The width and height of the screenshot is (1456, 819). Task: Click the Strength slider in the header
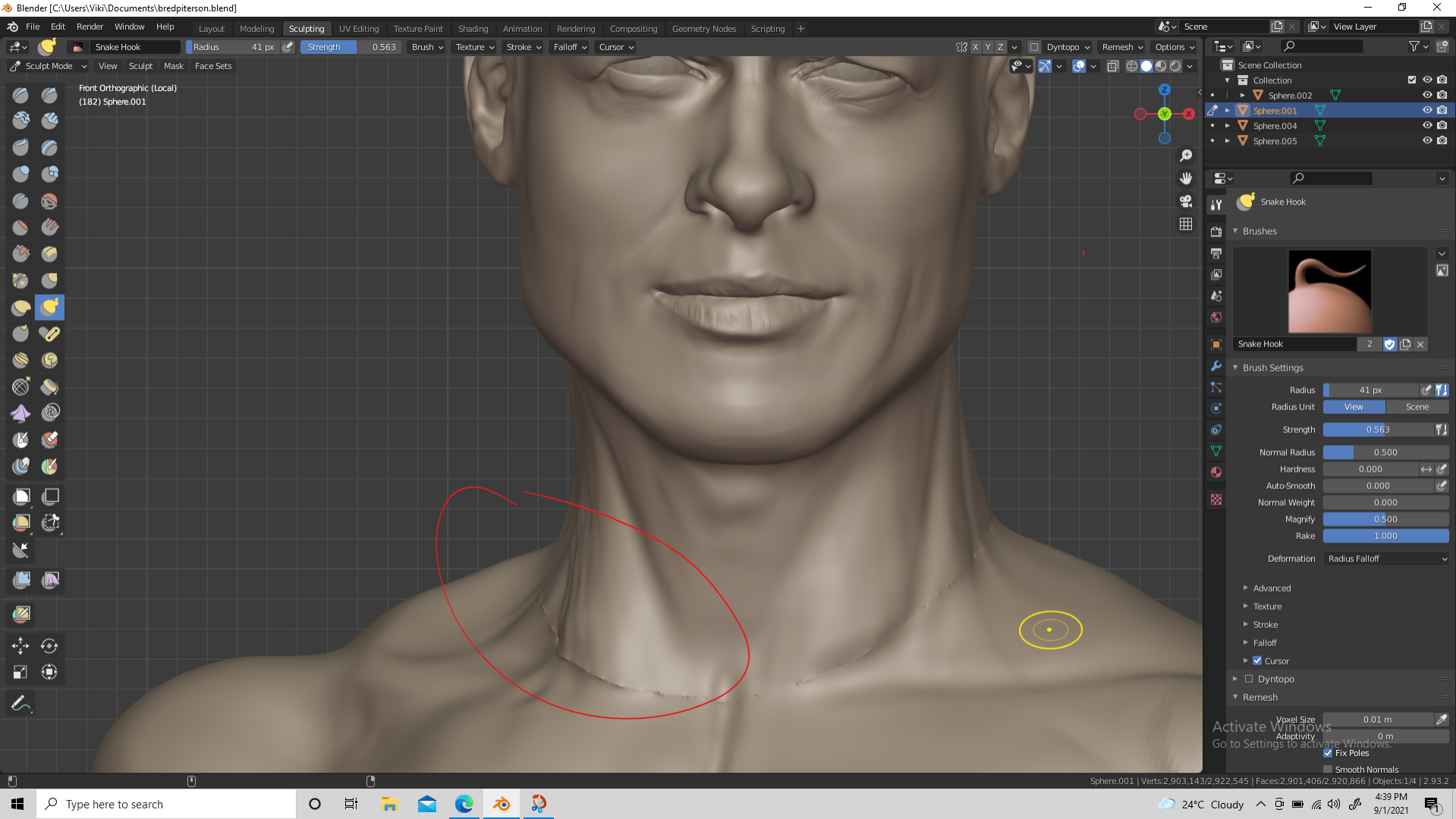pyautogui.click(x=351, y=47)
